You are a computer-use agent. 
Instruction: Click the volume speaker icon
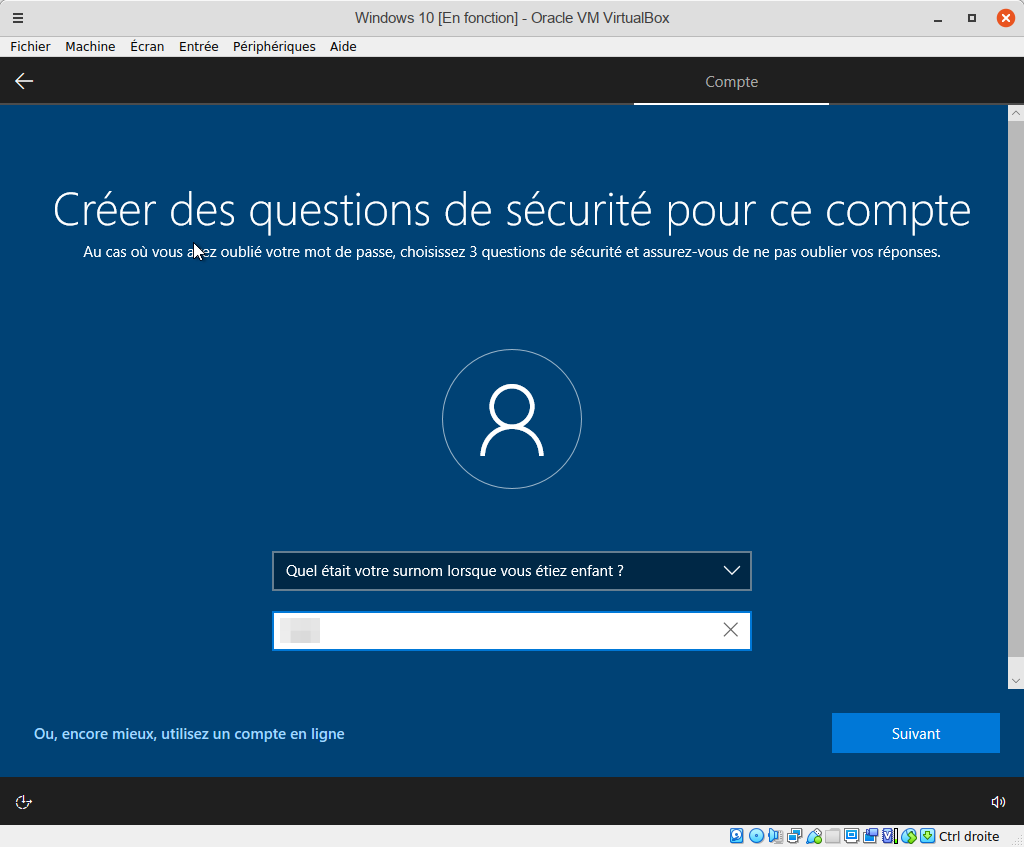pyautogui.click(x=997, y=801)
